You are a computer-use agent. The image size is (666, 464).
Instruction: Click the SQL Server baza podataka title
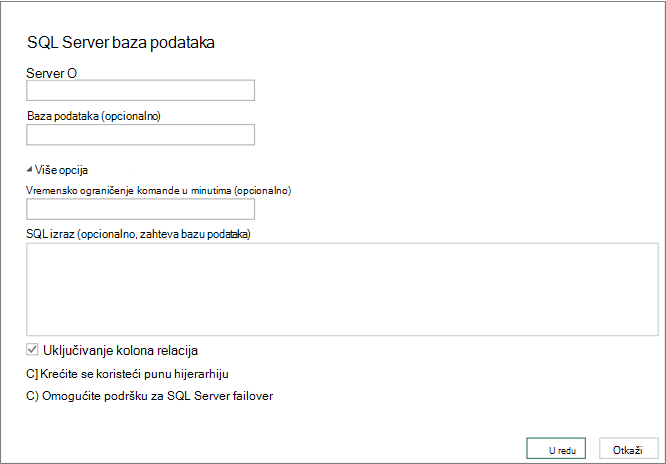[121, 42]
